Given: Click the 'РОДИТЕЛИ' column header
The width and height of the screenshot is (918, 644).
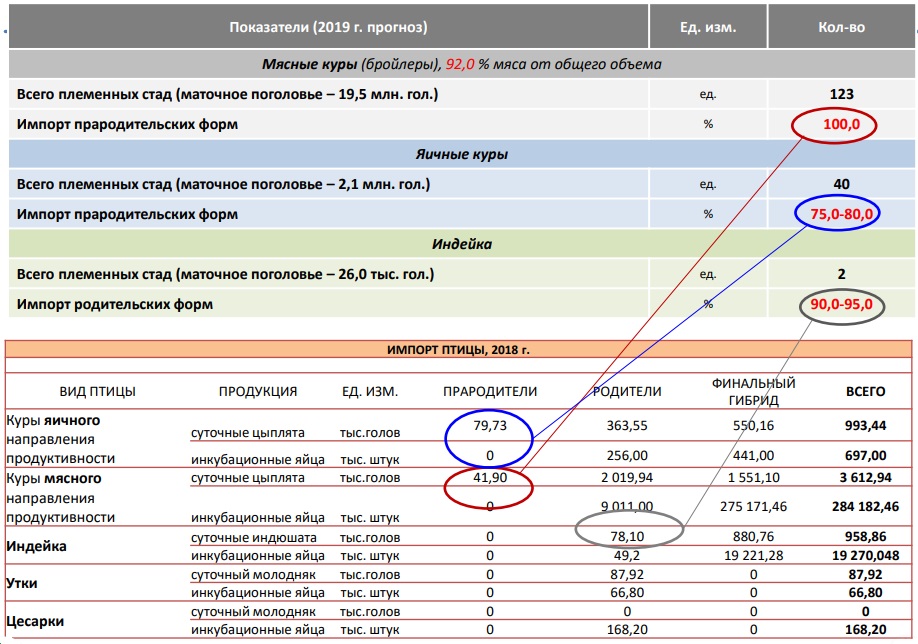Looking at the screenshot, I should tap(627, 391).
